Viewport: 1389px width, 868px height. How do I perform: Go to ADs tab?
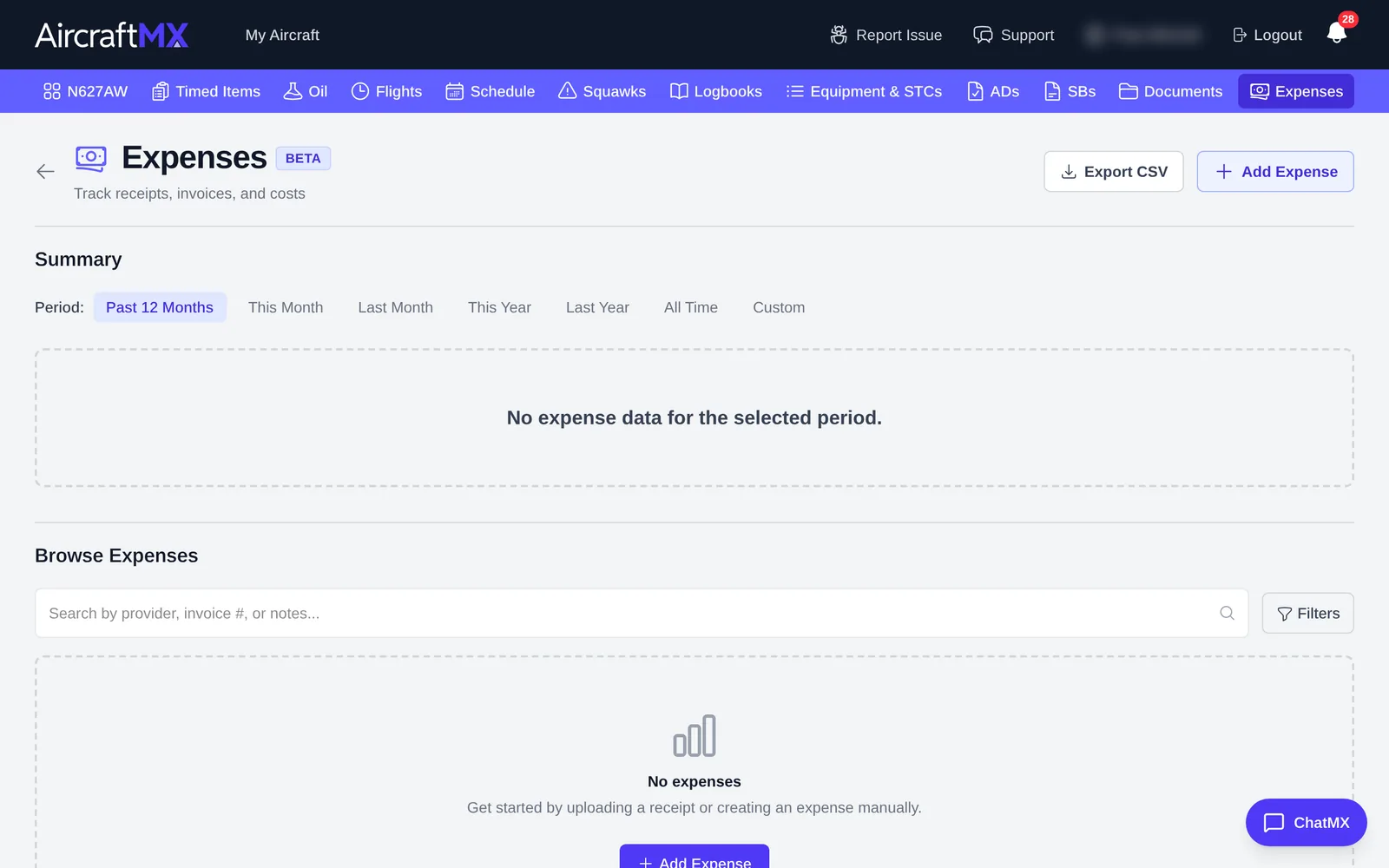[x=993, y=91]
